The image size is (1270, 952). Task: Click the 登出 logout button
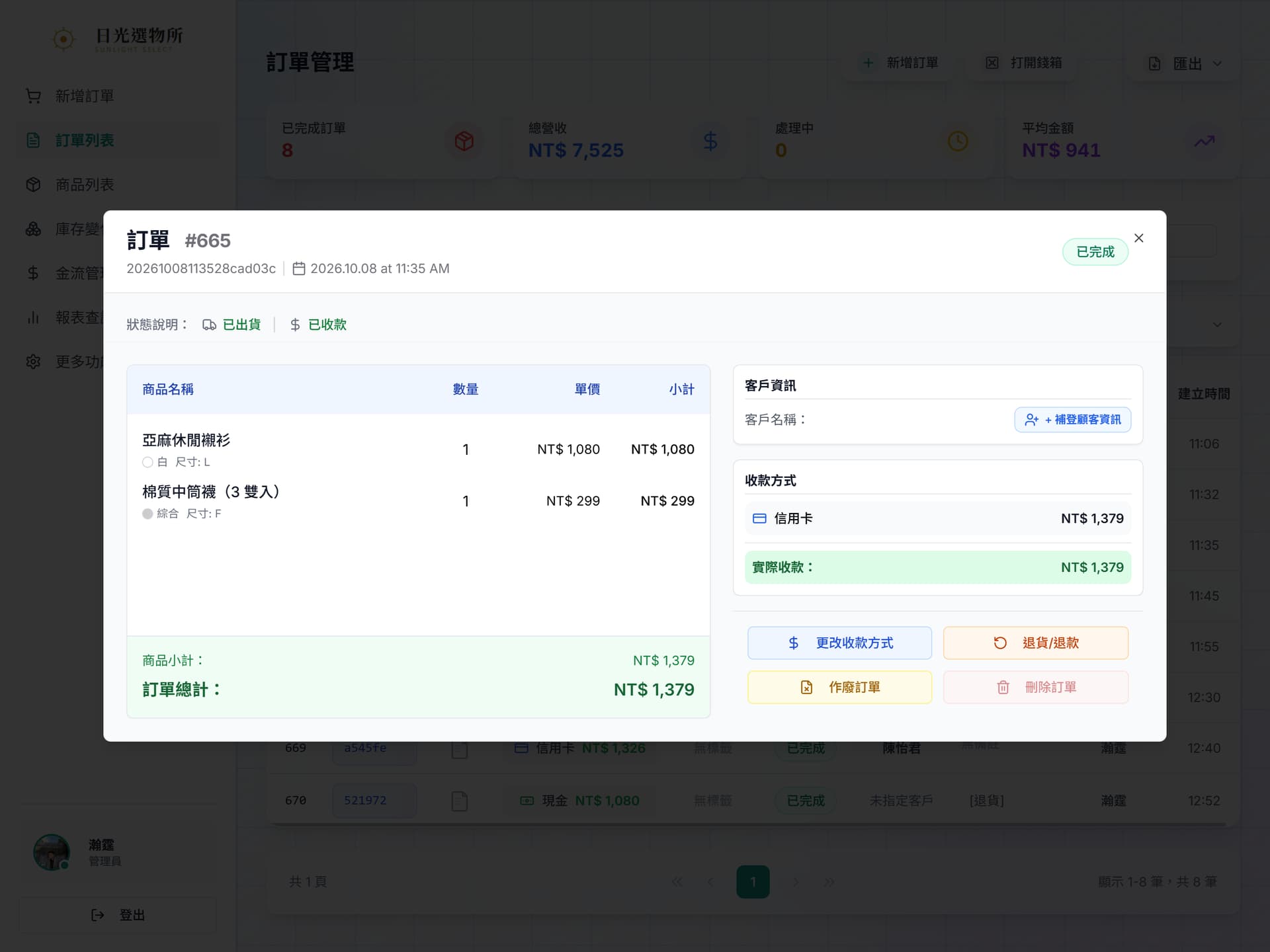coord(118,915)
